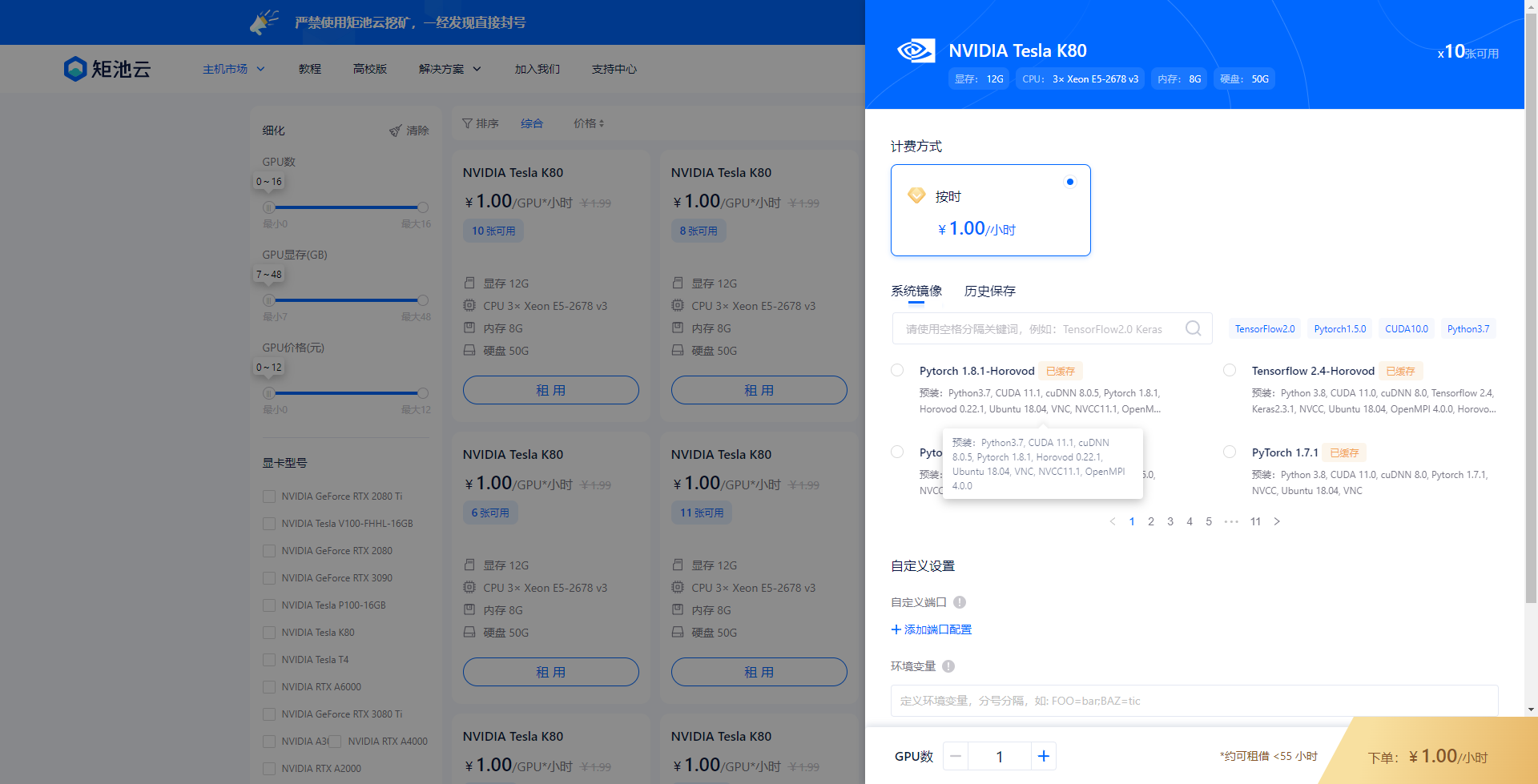Decrease GPU count with the minus button
This screenshot has height=784, width=1538.
[x=956, y=756]
